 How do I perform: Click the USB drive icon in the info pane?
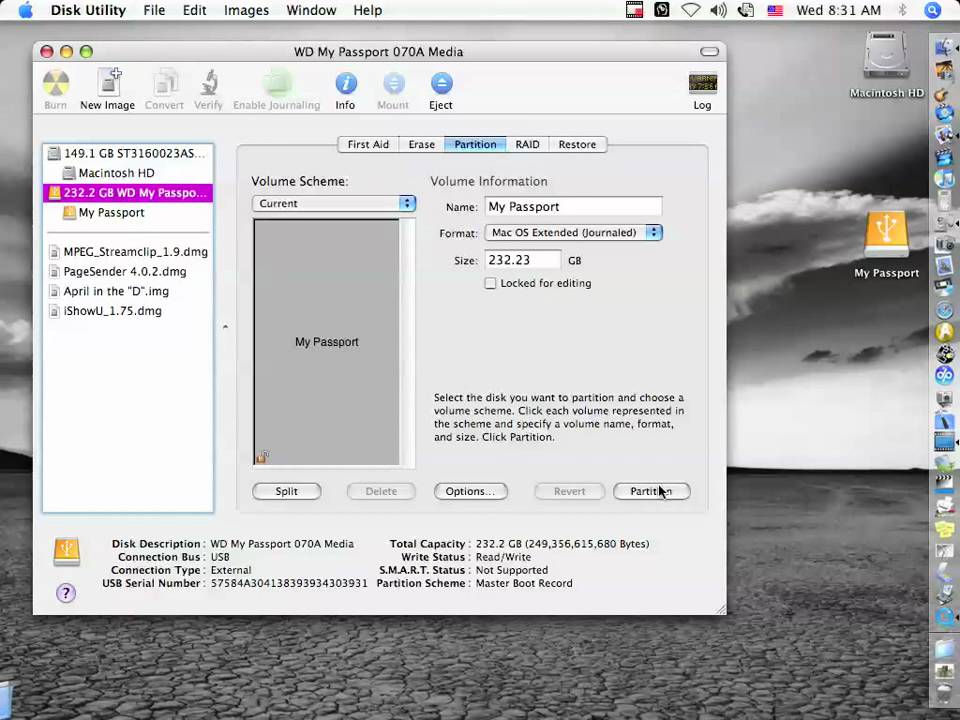[x=67, y=551]
